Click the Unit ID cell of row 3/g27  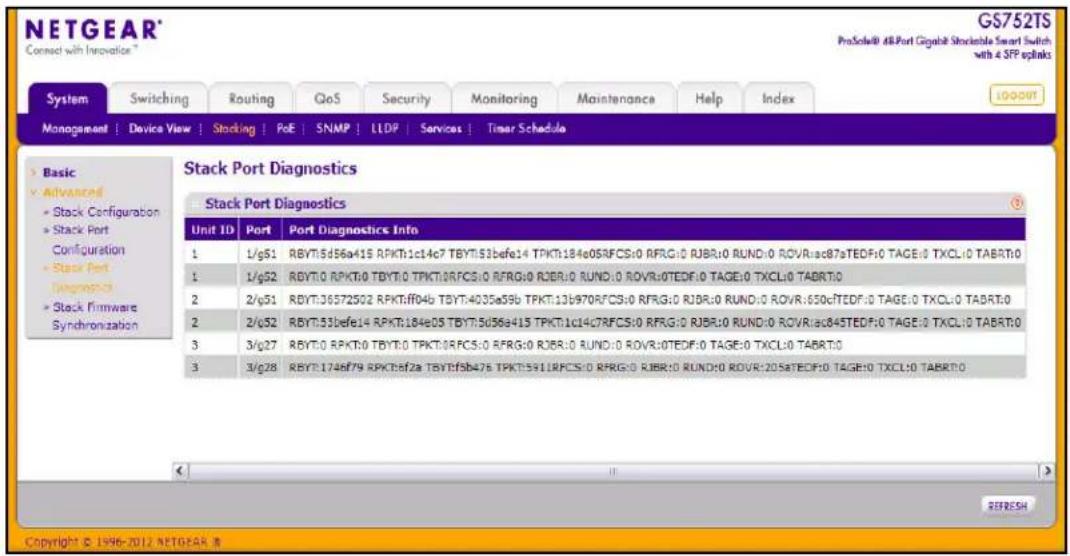(212, 345)
